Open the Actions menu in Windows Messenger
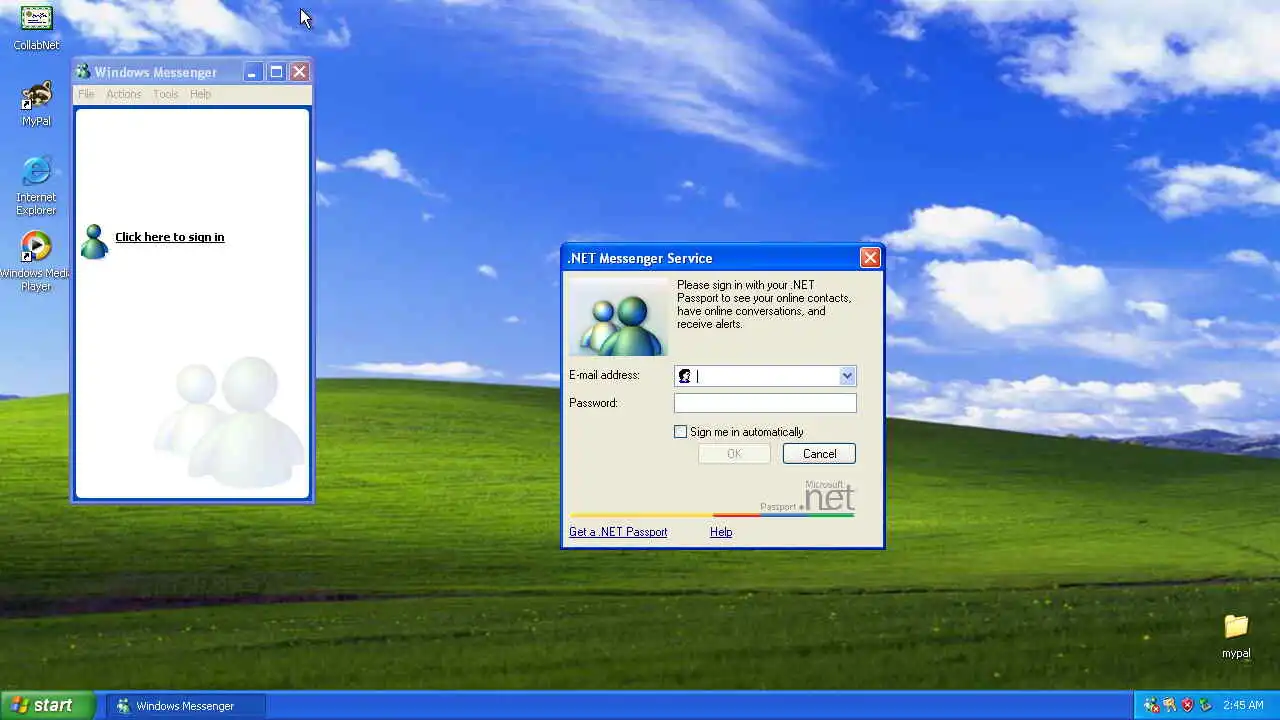The image size is (1280, 720). point(124,94)
